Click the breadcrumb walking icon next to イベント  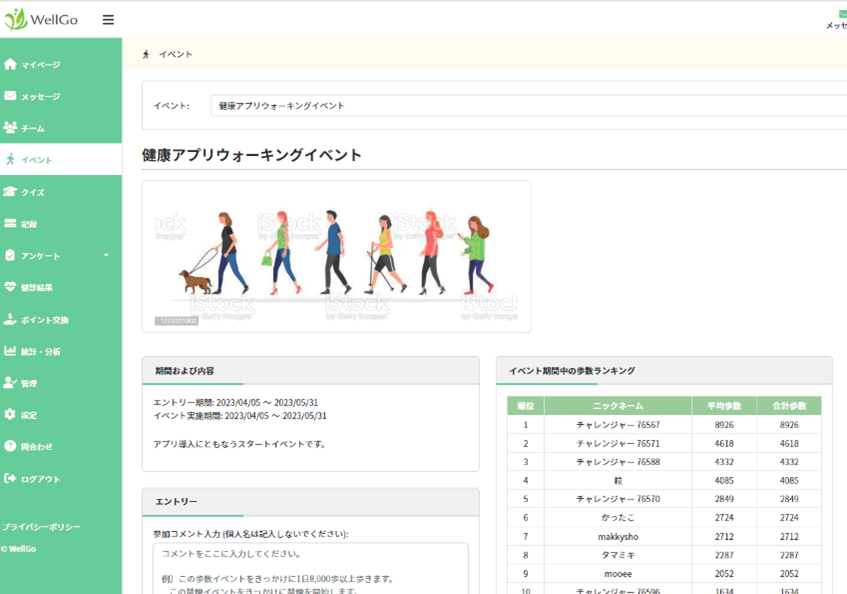146,54
